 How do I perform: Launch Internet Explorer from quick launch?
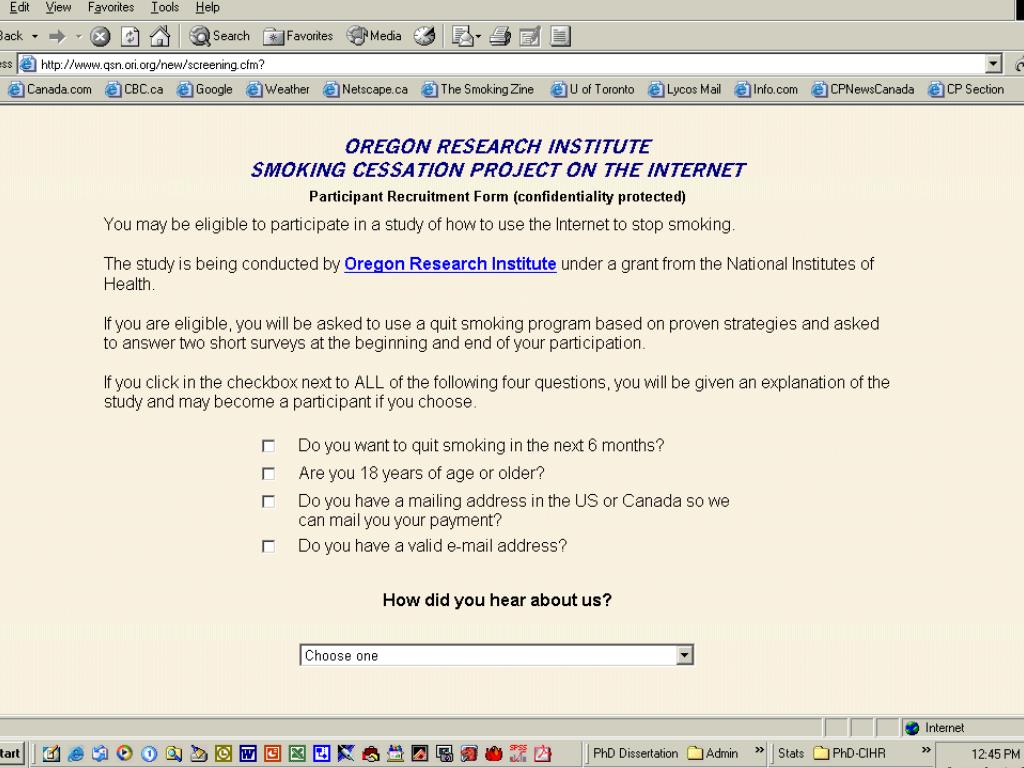76,754
